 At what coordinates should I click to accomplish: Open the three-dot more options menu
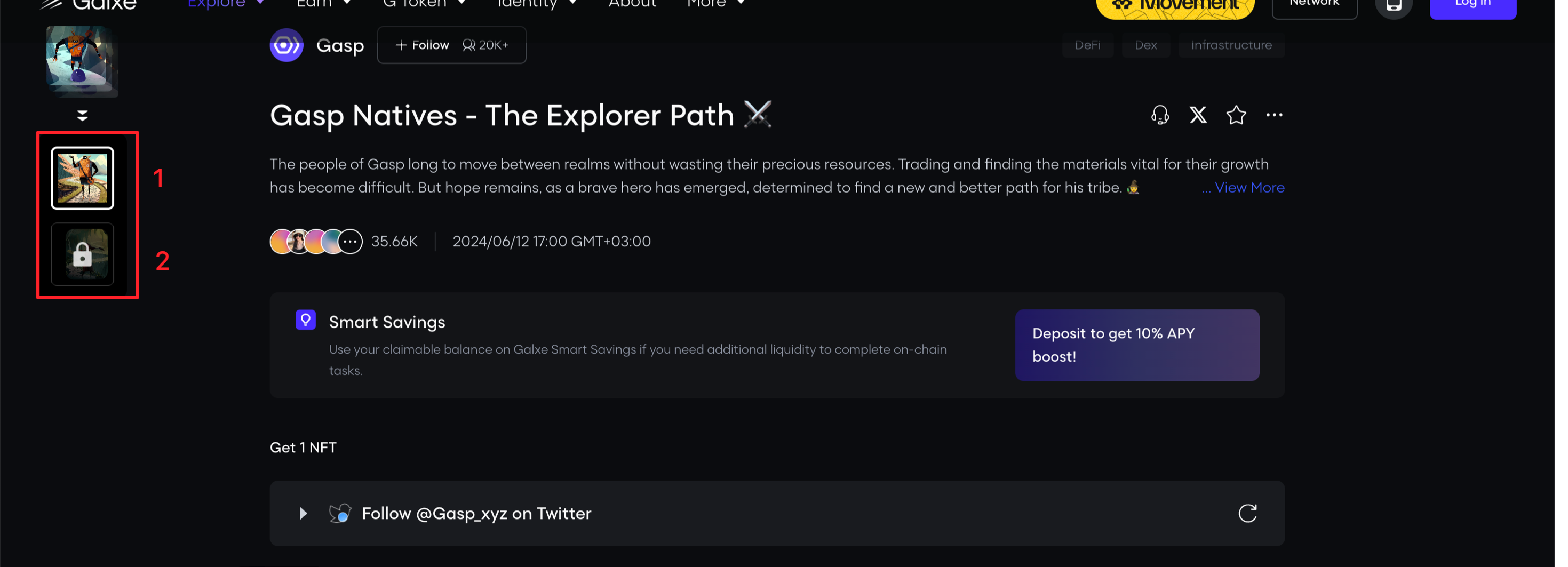point(1275,115)
